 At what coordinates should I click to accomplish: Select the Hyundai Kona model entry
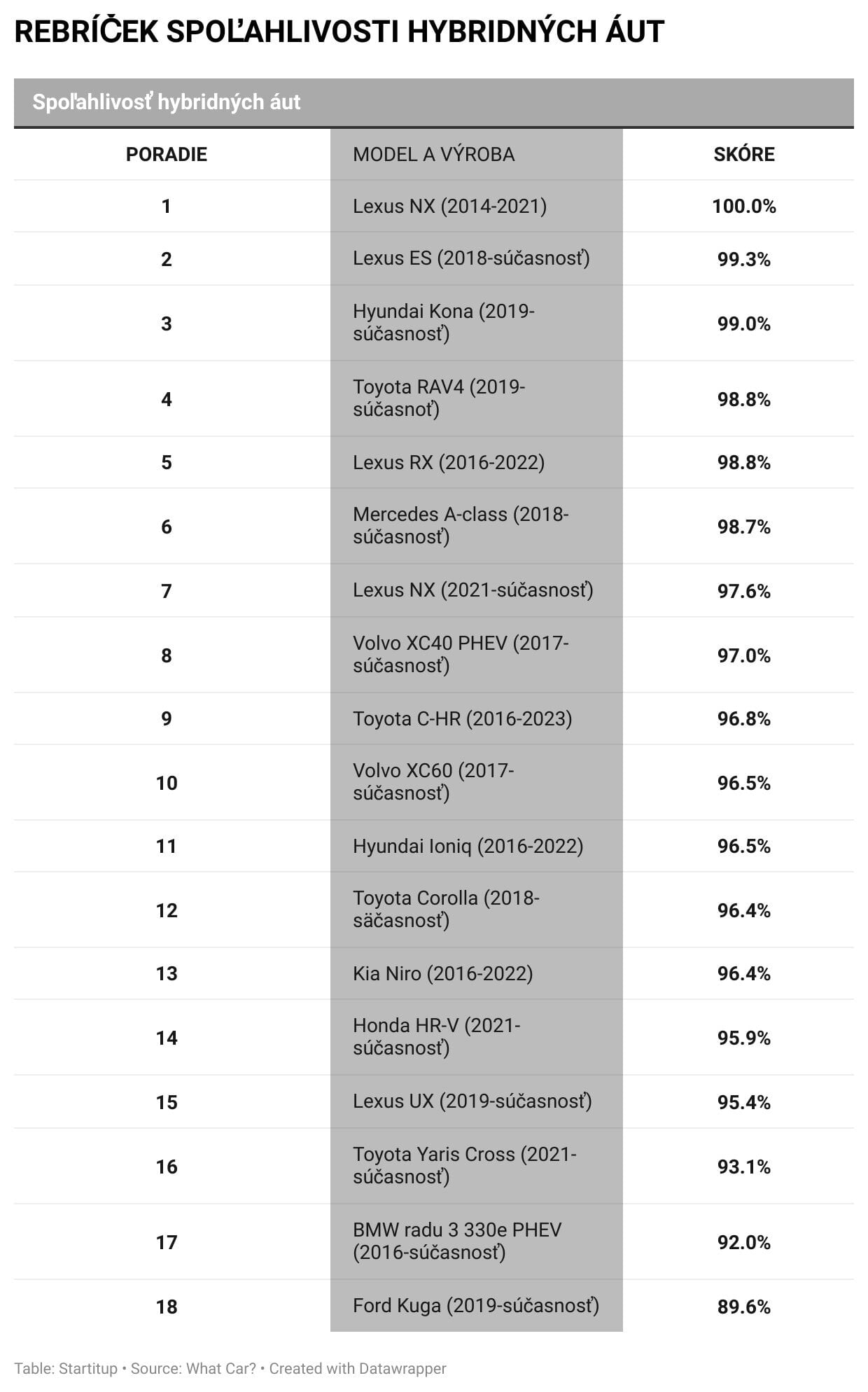(443, 322)
